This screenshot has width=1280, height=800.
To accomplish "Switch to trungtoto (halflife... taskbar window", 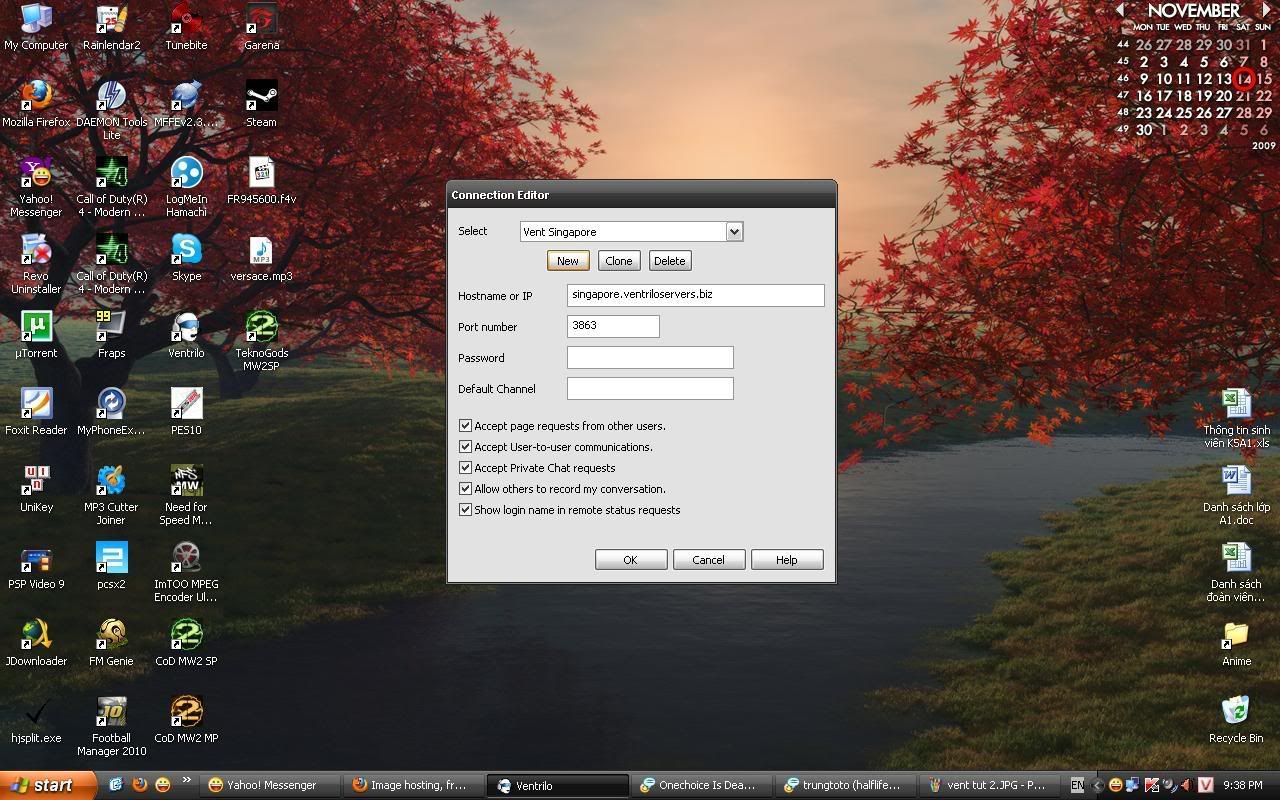I will point(846,786).
